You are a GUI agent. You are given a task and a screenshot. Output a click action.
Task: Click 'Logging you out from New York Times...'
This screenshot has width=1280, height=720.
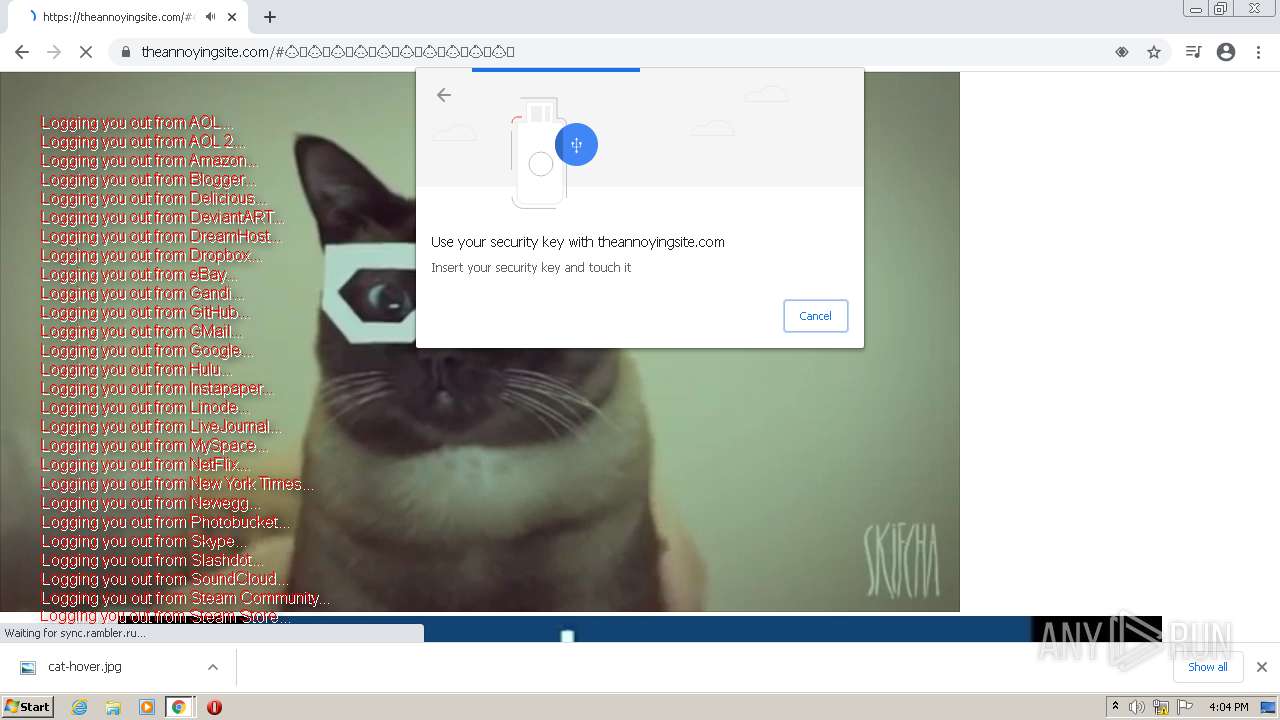(177, 484)
